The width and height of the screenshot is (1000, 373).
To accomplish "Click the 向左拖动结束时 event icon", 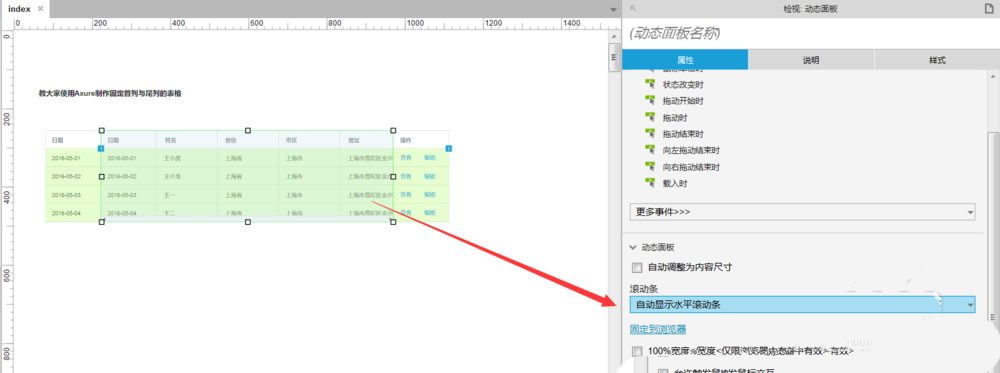I will click(651, 150).
